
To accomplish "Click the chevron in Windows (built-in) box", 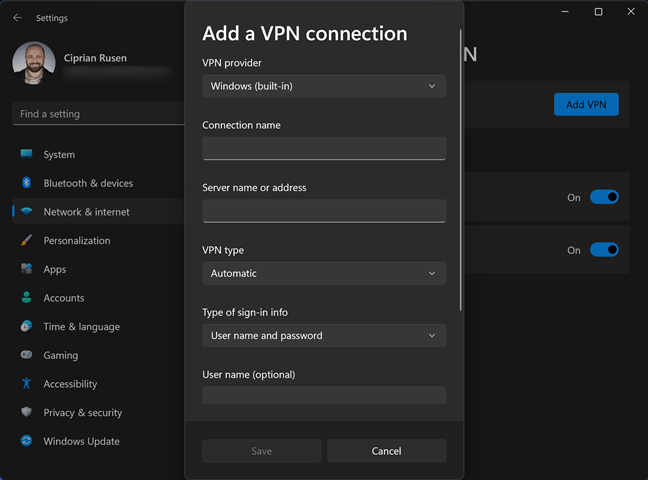I will [432, 86].
